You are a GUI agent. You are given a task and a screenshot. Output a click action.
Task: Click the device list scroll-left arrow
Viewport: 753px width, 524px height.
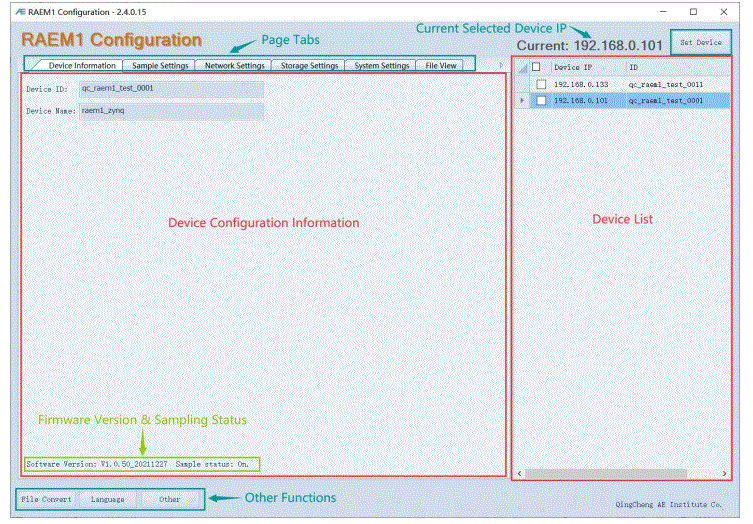(x=519, y=474)
